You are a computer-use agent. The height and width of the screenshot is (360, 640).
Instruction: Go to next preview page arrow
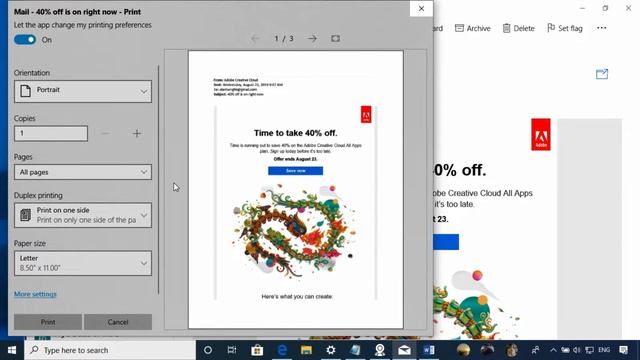[312, 38]
